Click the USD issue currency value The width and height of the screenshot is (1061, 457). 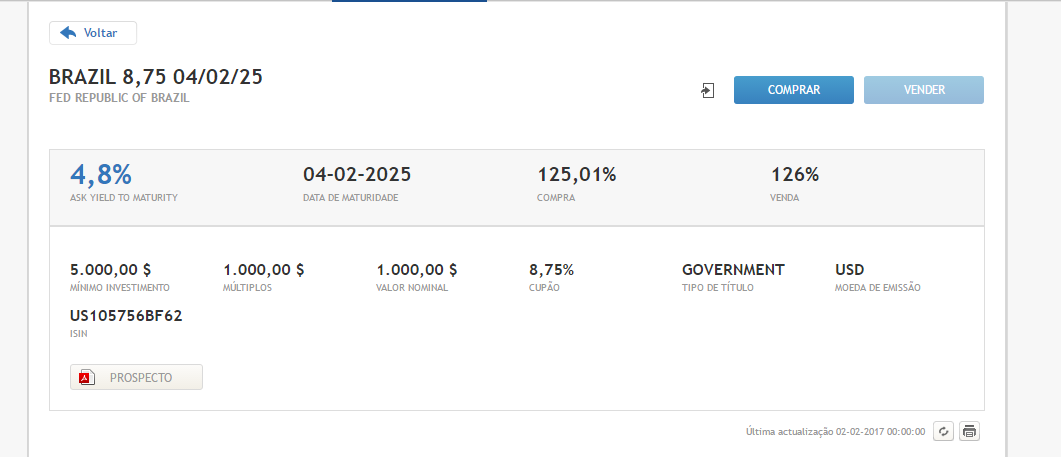tap(850, 269)
